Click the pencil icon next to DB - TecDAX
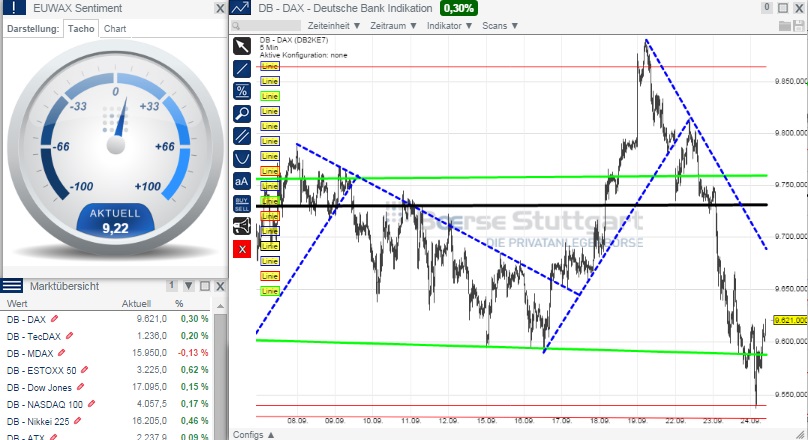 click(69, 336)
